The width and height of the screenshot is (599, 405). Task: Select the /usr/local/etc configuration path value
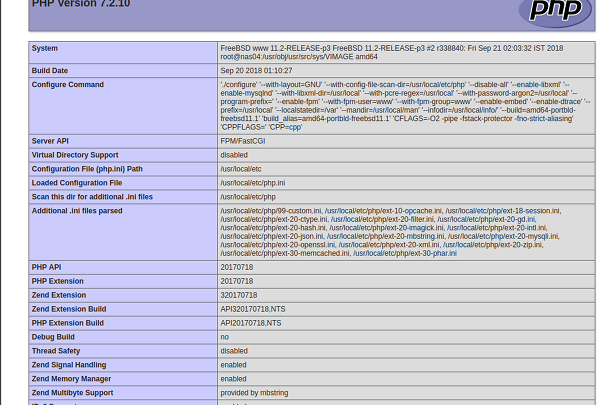click(x=241, y=169)
